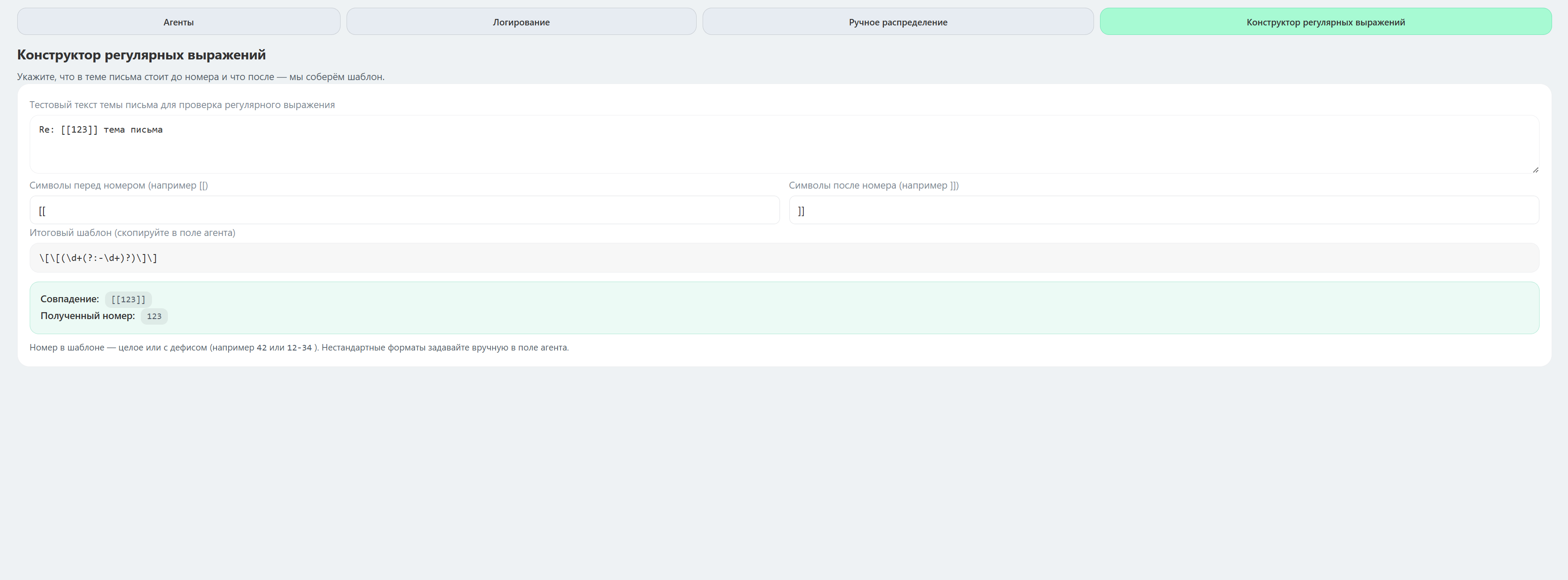The image size is (1568, 580).
Task: Grab the textarea resize handle corner
Action: [1535, 170]
